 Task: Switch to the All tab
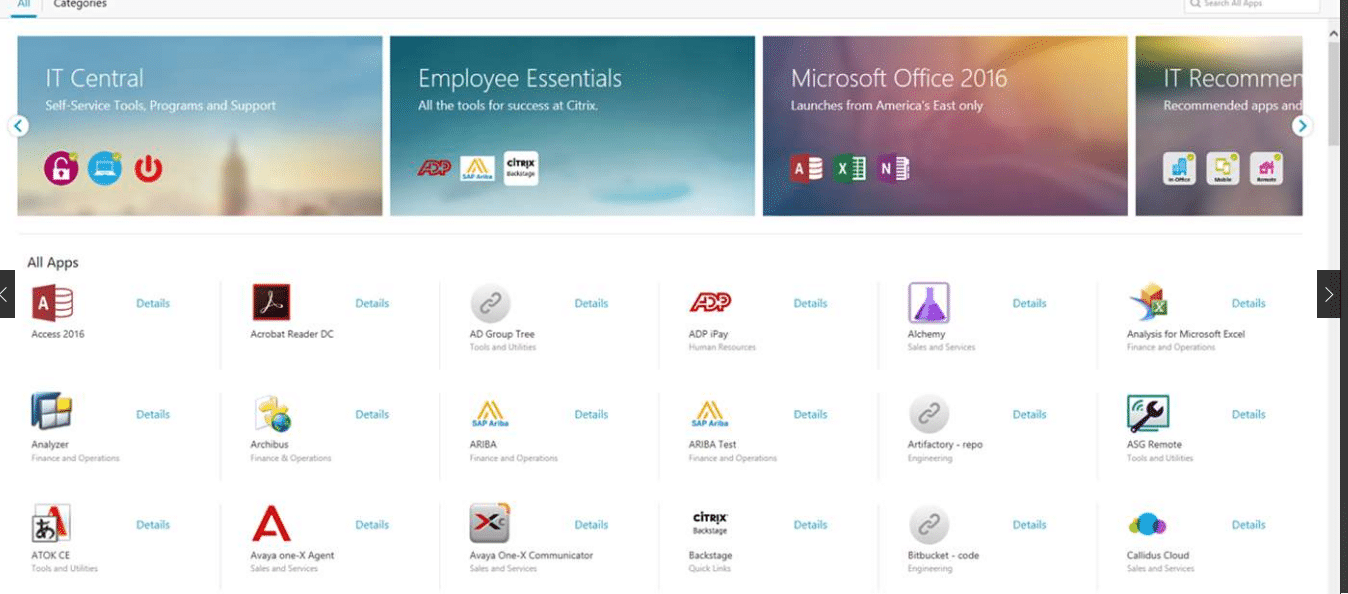[24, 5]
